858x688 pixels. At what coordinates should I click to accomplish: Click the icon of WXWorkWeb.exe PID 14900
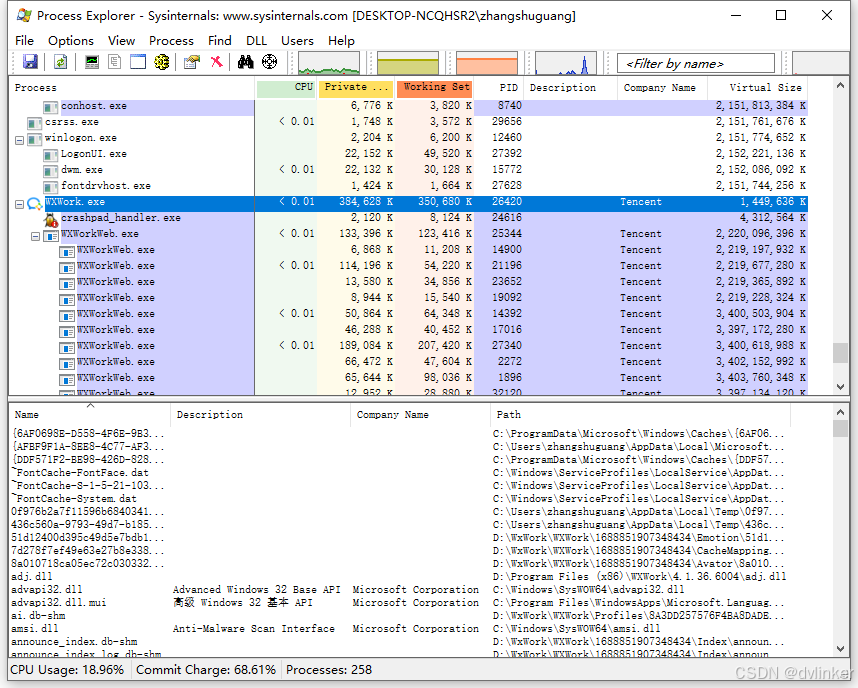[67, 251]
